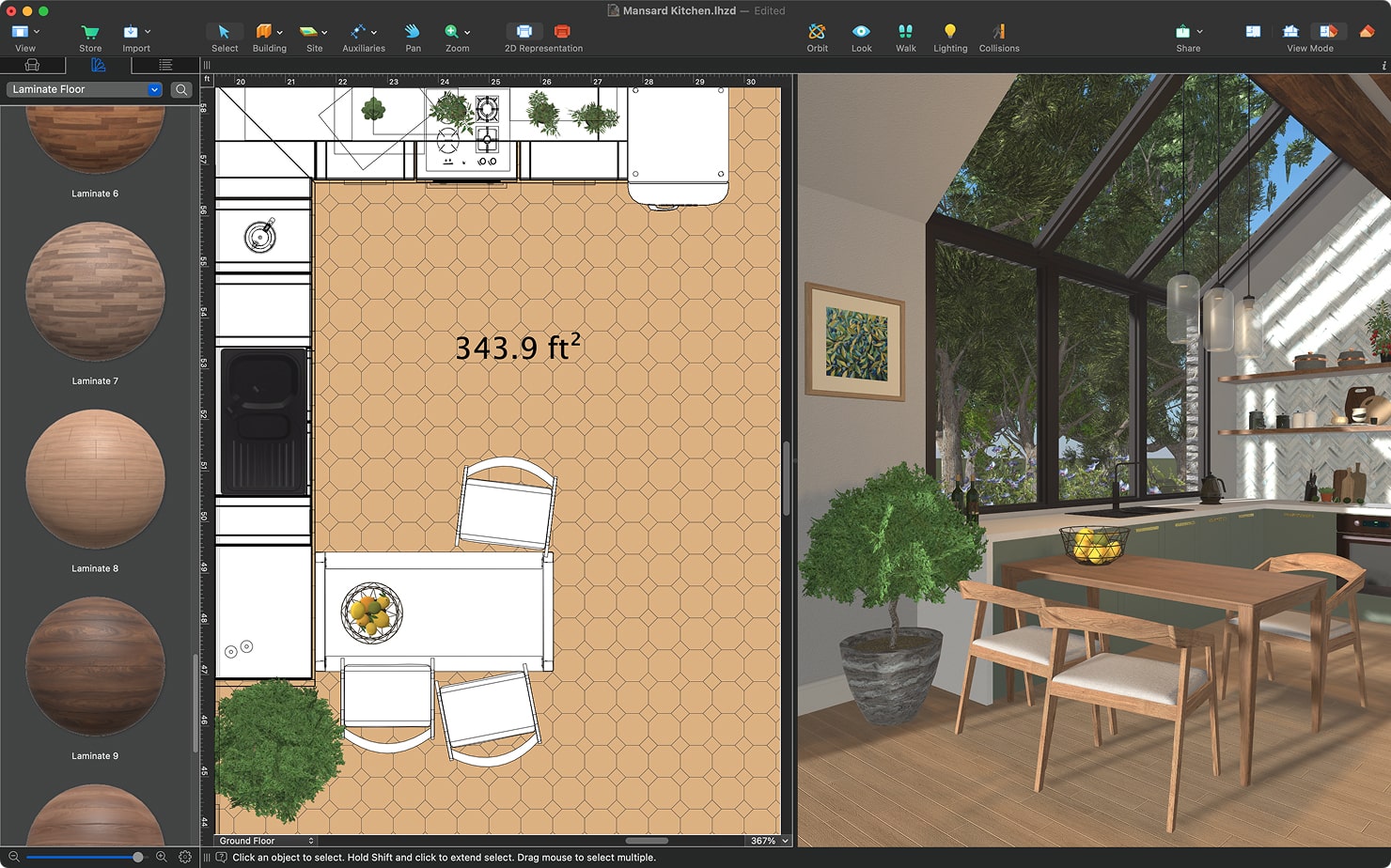Open library gear settings
Viewport: 1391px width, 868px height.
185,857
